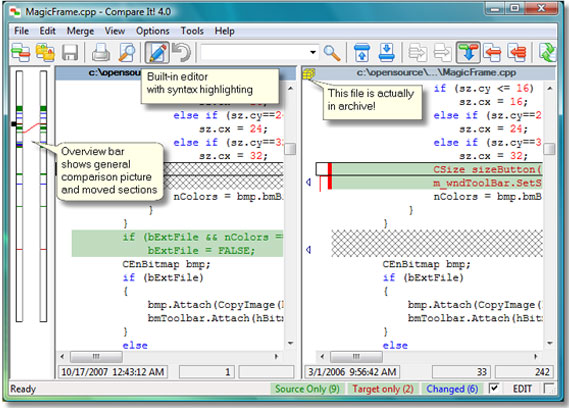Click the blue down-arrow merge toolbar icon
This screenshot has width=569, height=408.
point(468,53)
